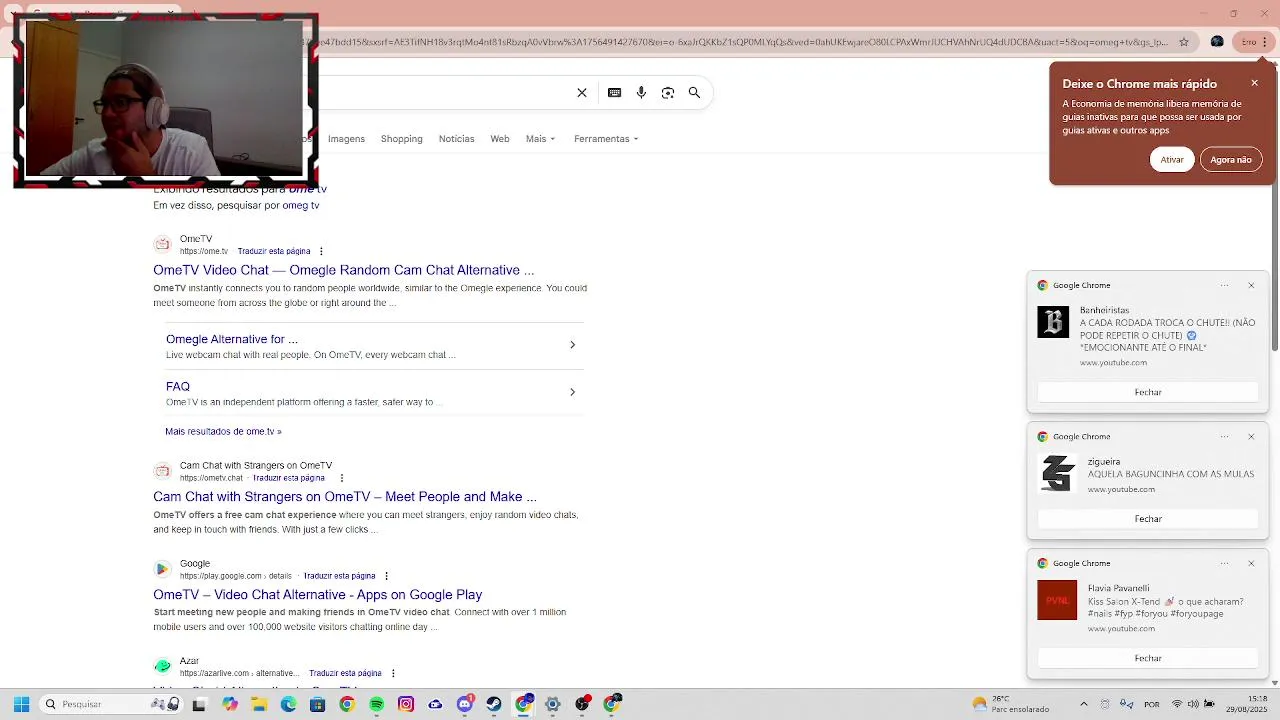Image resolution: width=1280 pixels, height=720 pixels.
Task: Open Settings gear on the taskbar
Action: coord(552,704)
